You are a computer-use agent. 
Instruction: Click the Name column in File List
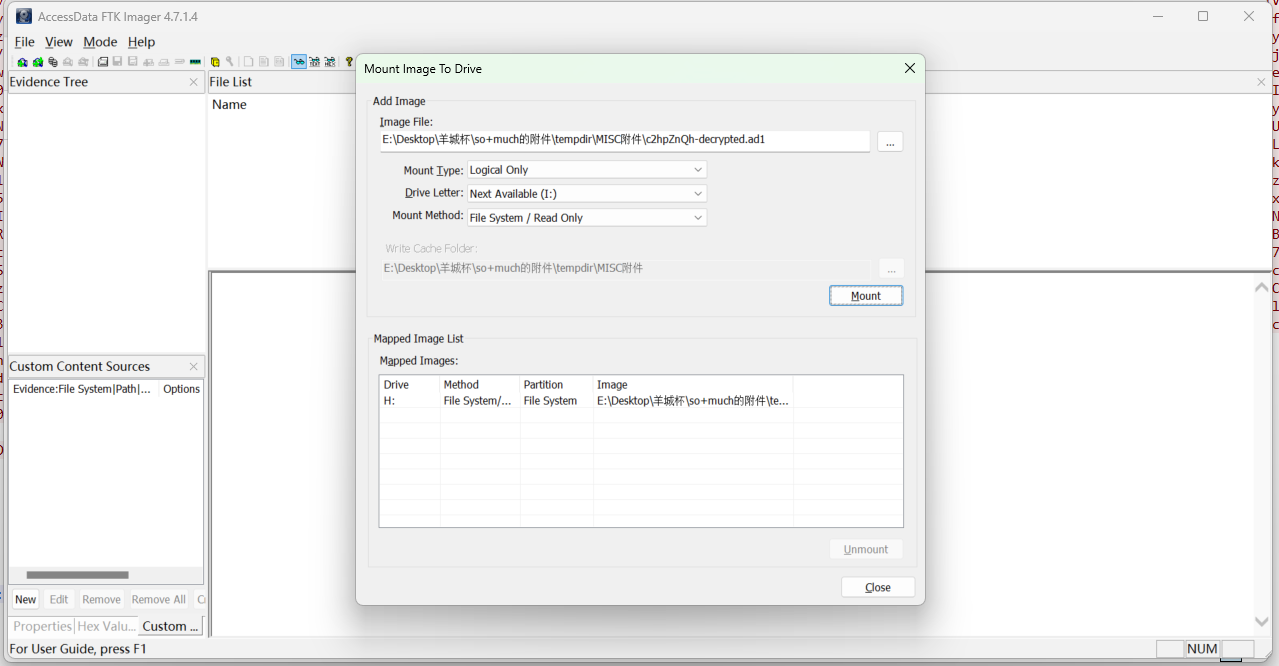click(229, 105)
